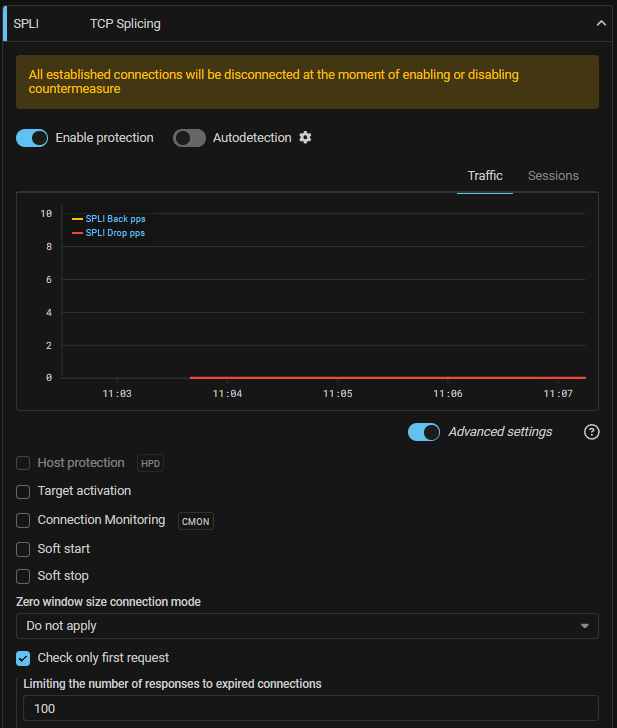Viewport: 617px width, 728px height.
Task: Check the Target activation checkbox
Action: point(24,492)
